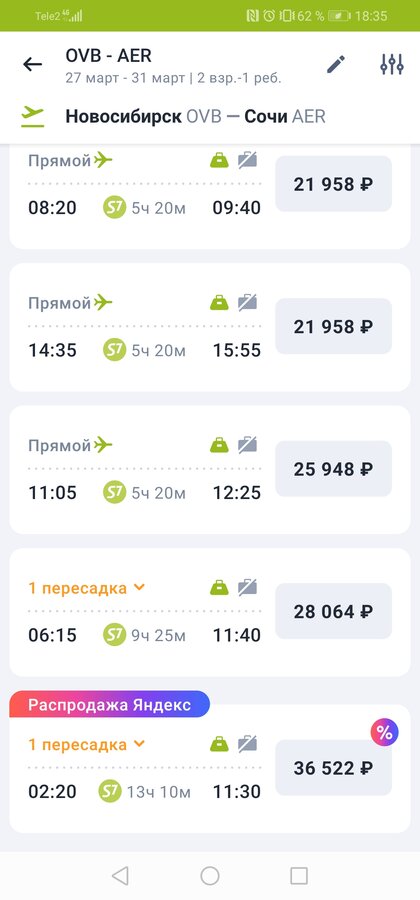
Task: Tap S7 airline logo on 14:35 flight
Action: pos(115,350)
